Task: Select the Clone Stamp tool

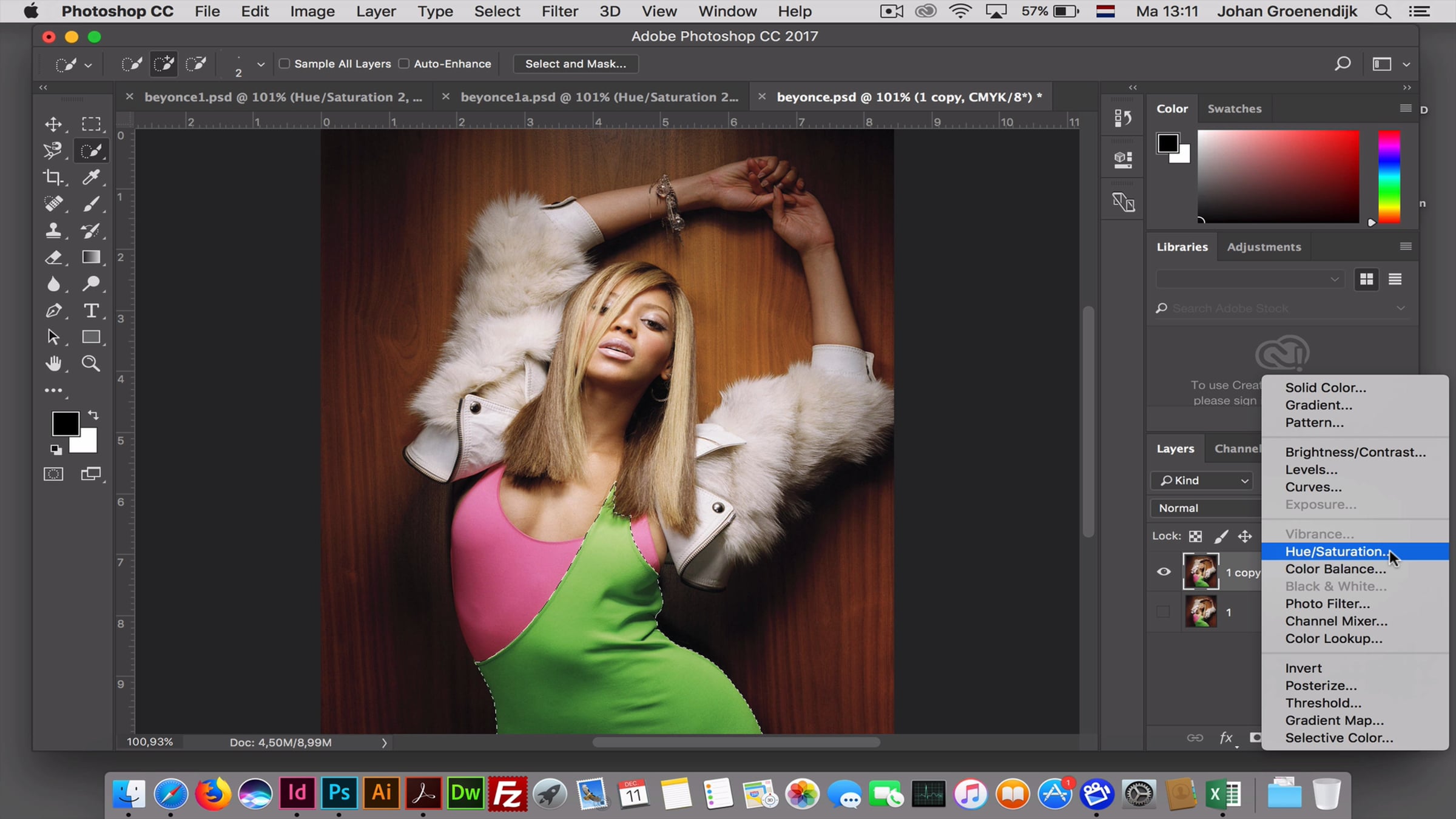Action: tap(53, 231)
